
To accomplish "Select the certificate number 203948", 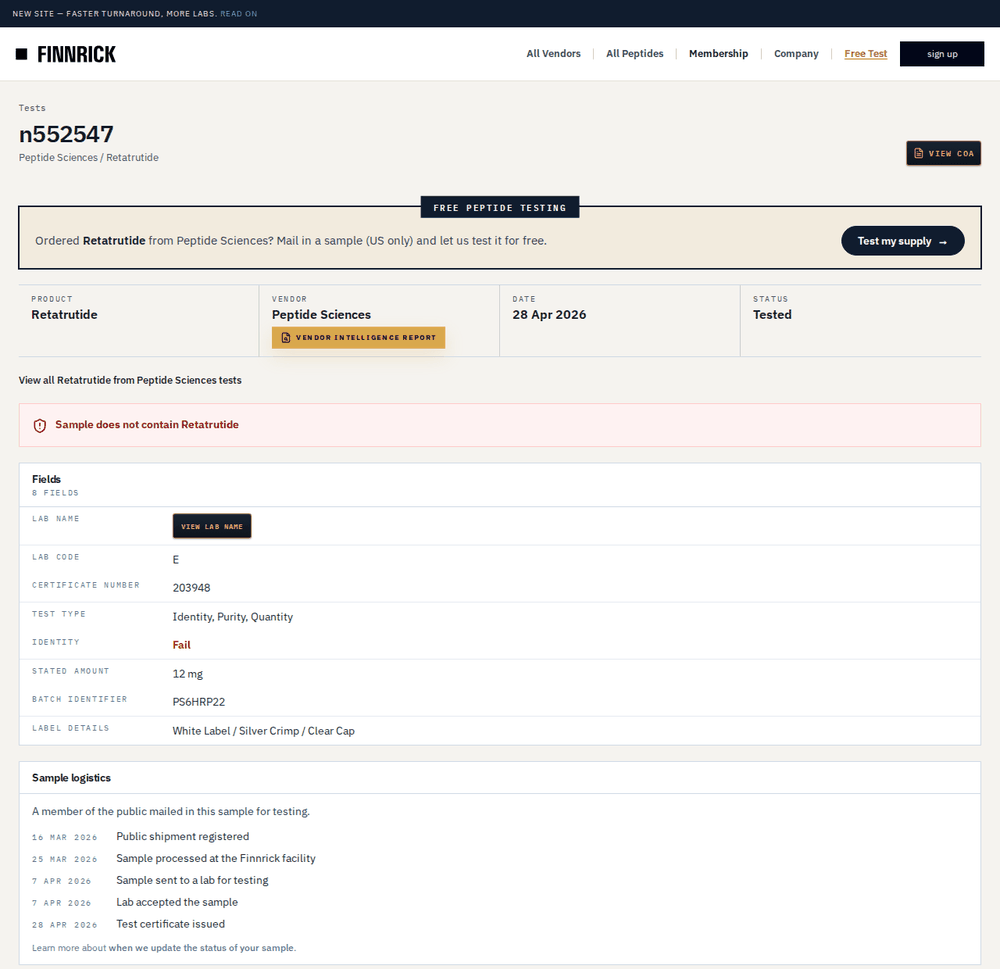I will (191, 588).
